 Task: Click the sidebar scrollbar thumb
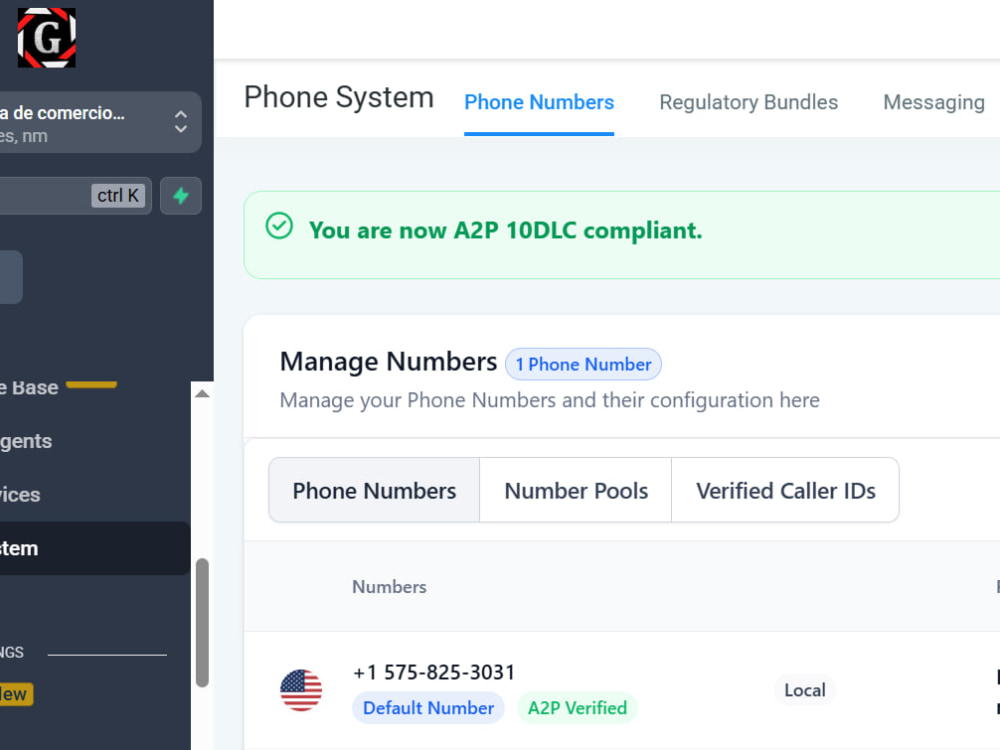tap(202, 623)
